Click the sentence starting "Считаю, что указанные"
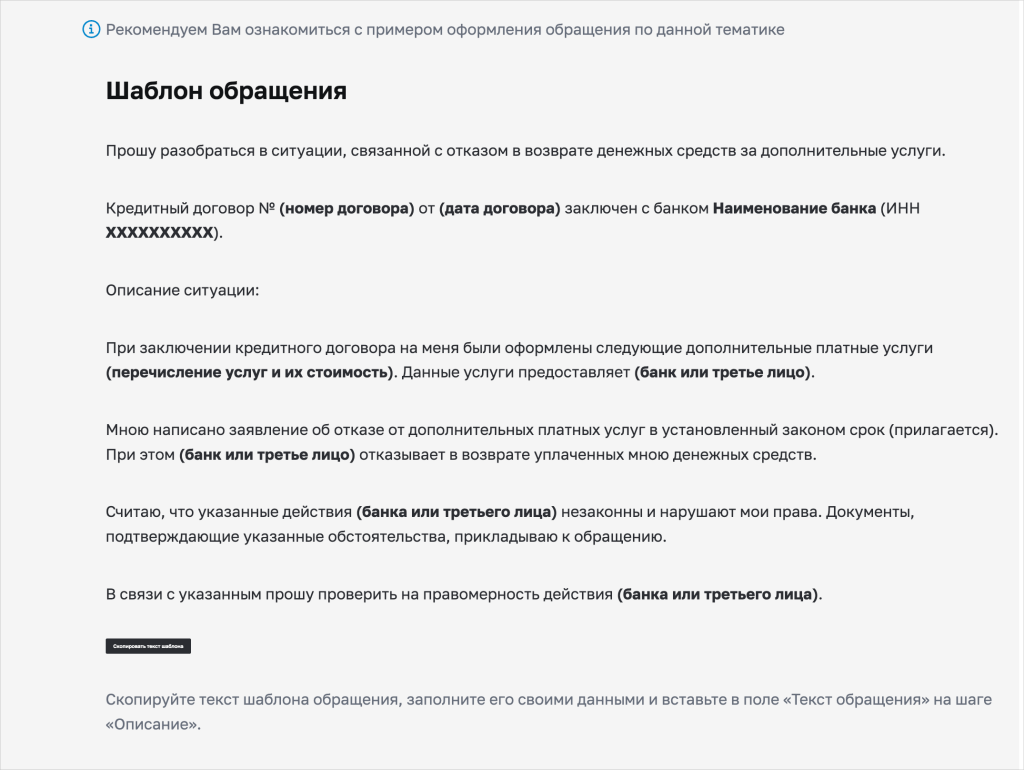This screenshot has height=770, width=1024. [x=230, y=512]
